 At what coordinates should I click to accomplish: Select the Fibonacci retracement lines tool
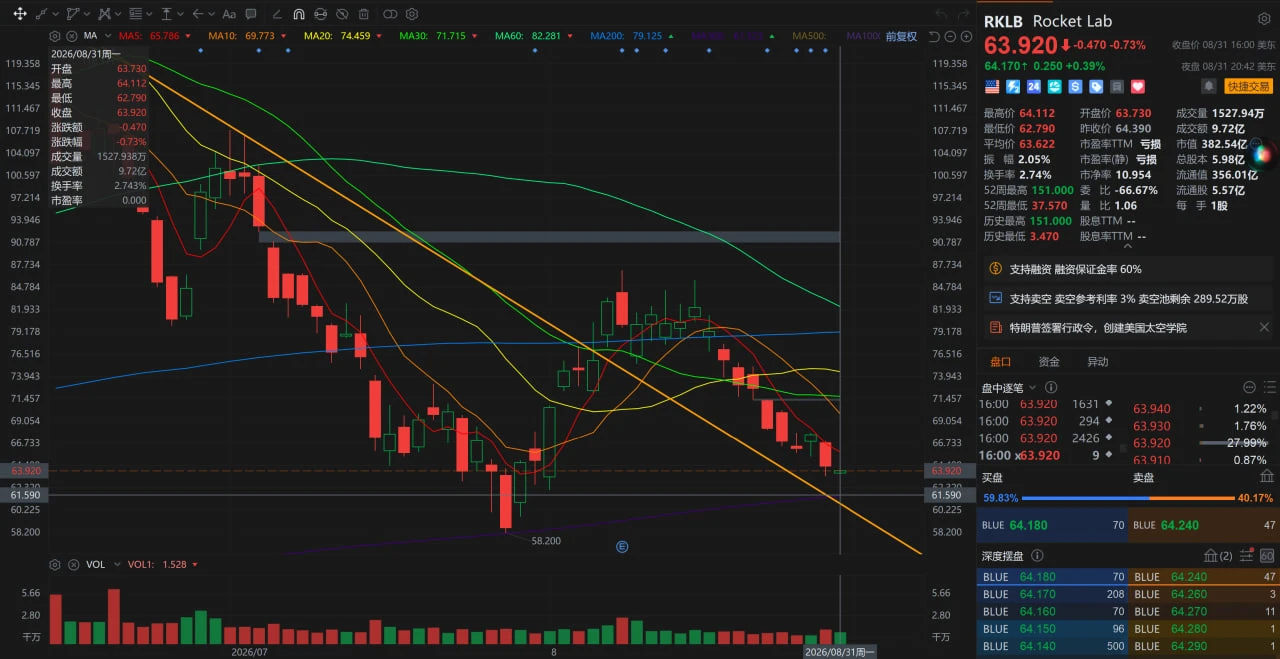(x=135, y=14)
